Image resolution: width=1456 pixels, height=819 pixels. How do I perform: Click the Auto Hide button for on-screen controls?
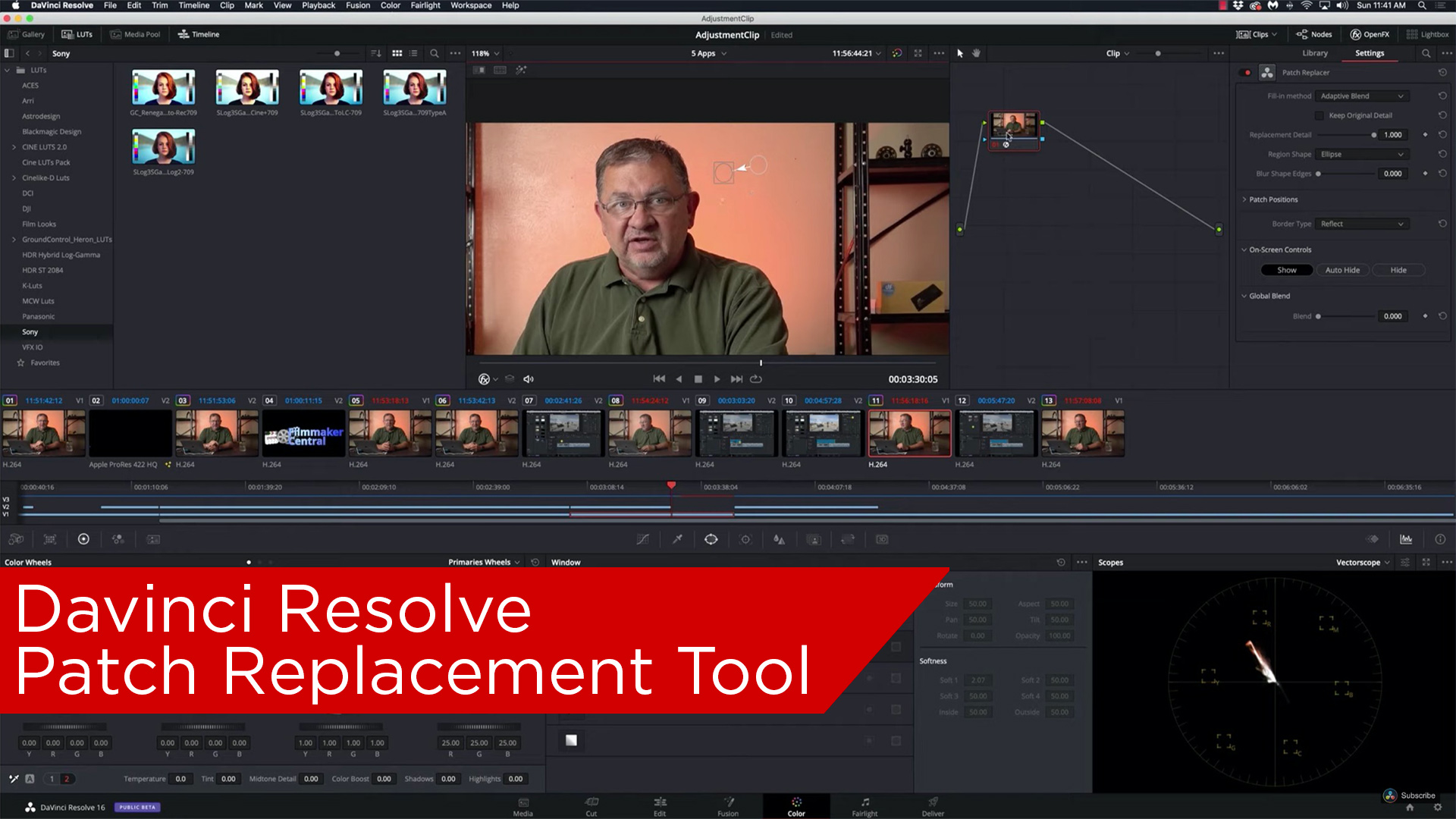pyautogui.click(x=1342, y=269)
